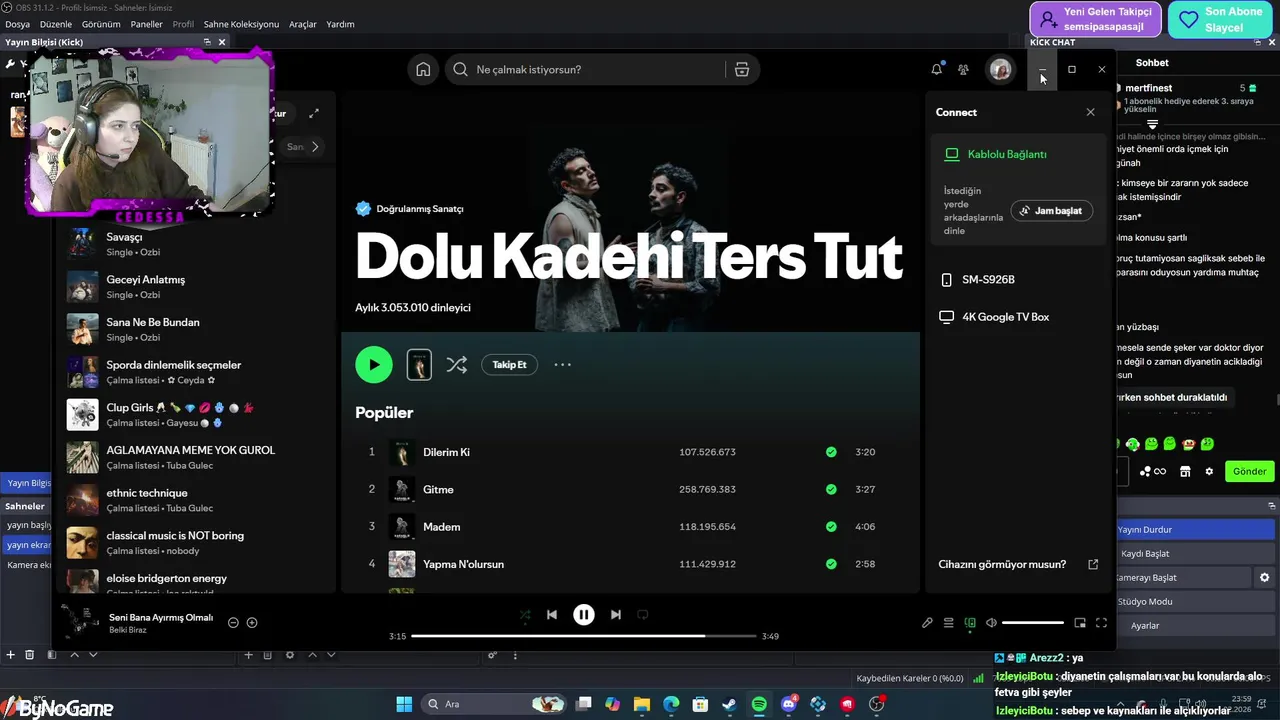The height and width of the screenshot is (720, 1280).
Task: Enable Stüdyo Modu in OBS
Action: coord(1195,601)
